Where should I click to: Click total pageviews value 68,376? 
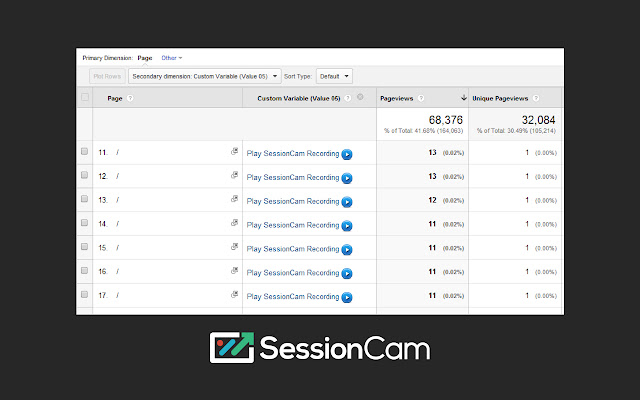[x=446, y=120]
